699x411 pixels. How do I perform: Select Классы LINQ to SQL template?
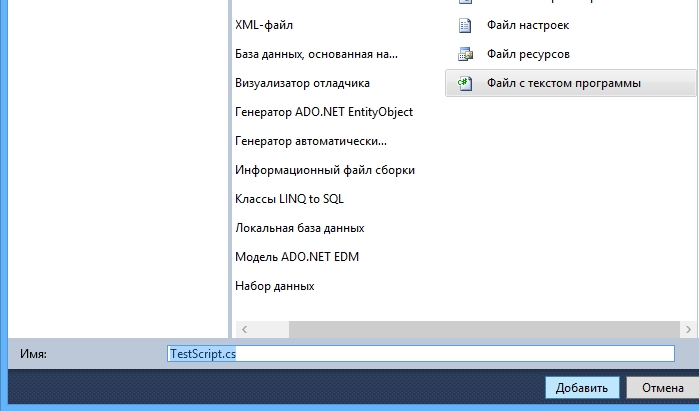[289, 199]
